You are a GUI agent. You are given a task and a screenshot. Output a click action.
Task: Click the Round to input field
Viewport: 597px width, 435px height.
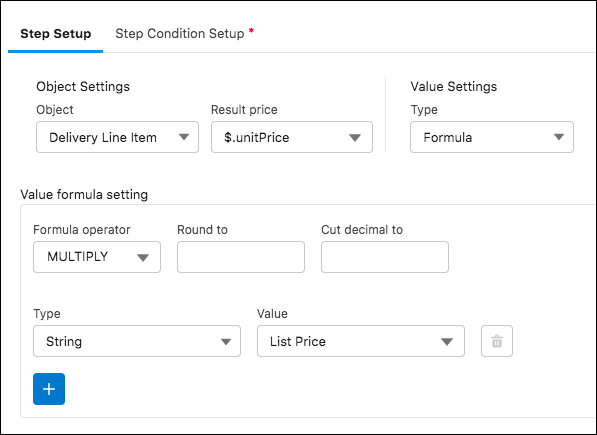241,257
